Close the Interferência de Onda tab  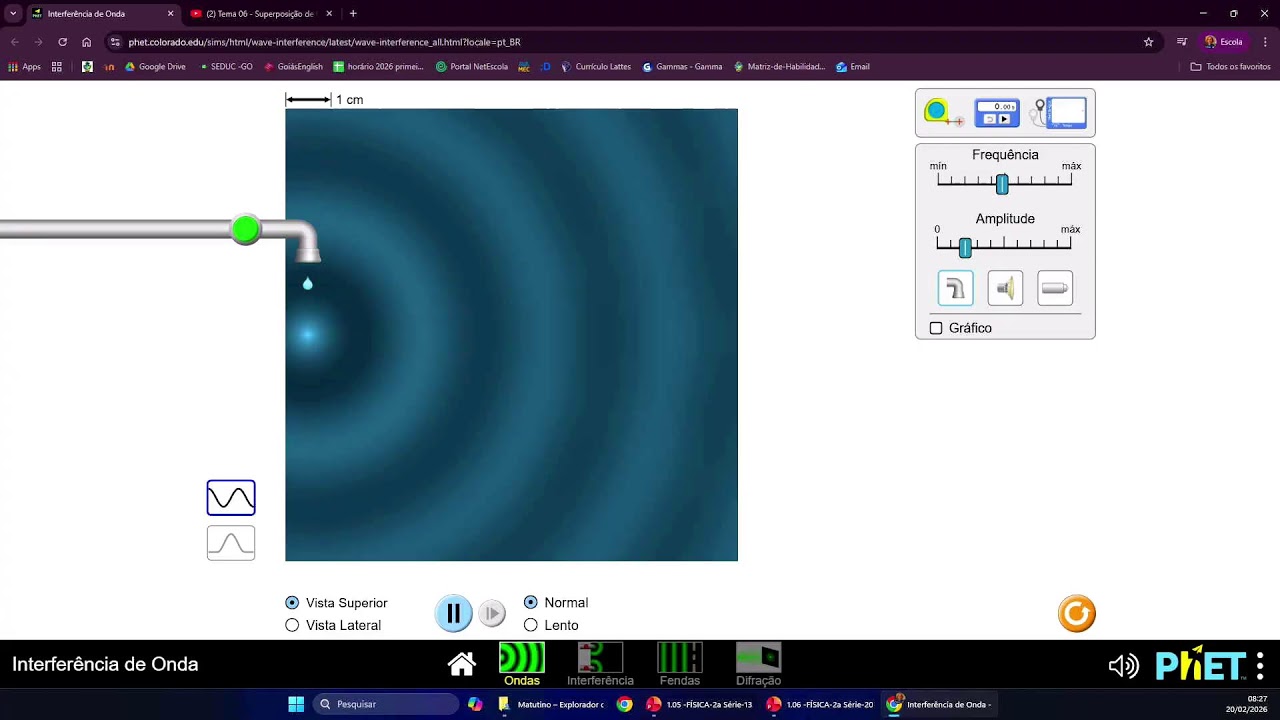(170, 14)
